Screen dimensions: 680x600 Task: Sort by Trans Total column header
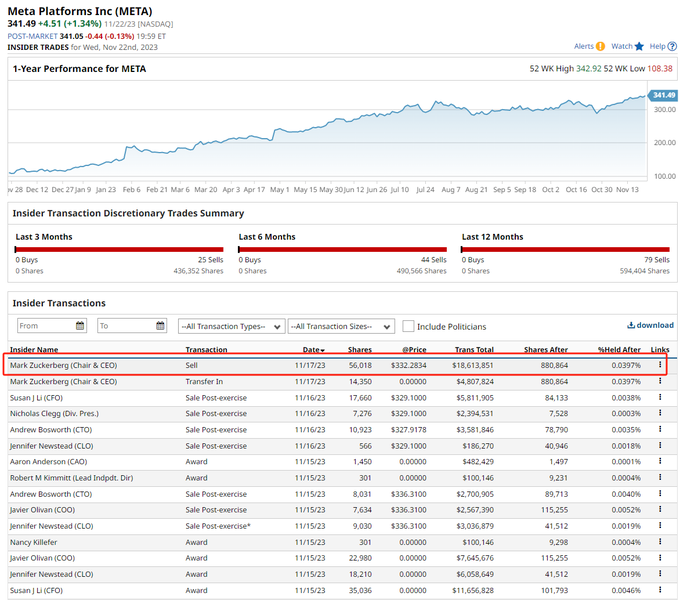pyautogui.click(x=473, y=350)
